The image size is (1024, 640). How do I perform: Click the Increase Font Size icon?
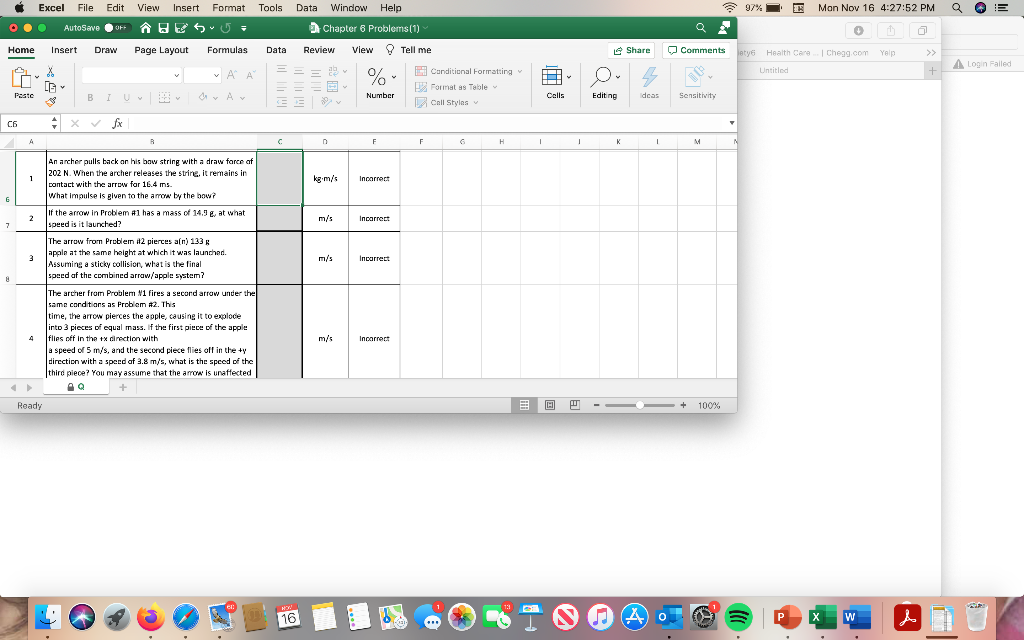click(232, 76)
